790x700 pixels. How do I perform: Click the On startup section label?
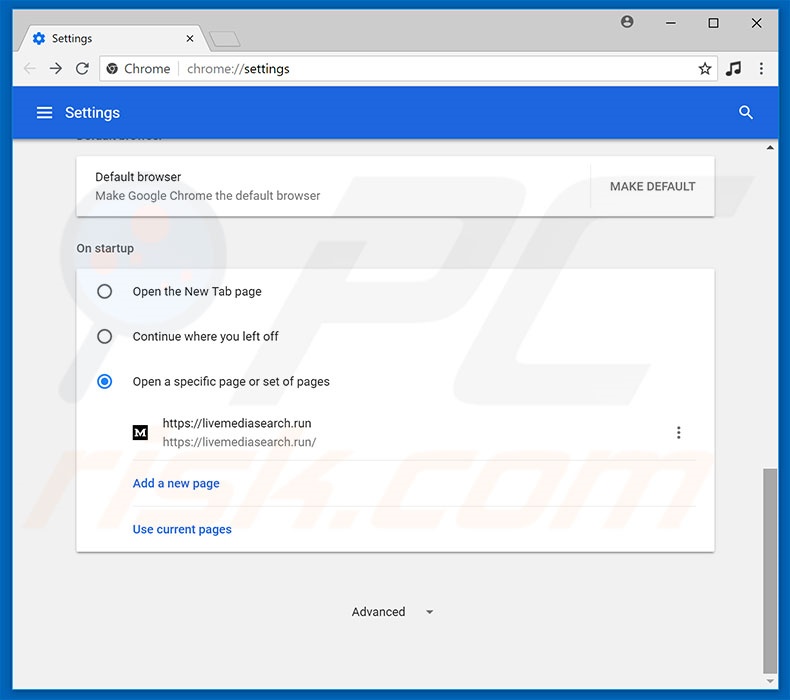click(105, 248)
